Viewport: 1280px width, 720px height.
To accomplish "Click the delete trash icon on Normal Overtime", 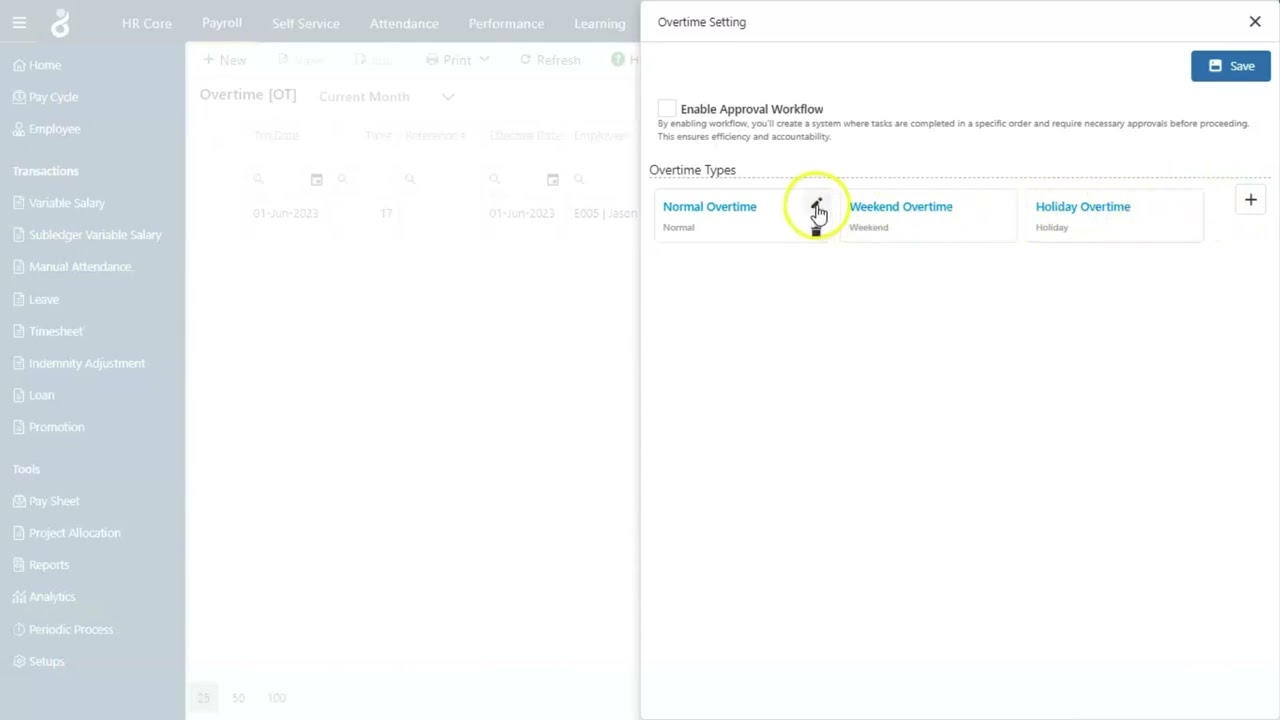I will 816,231.
